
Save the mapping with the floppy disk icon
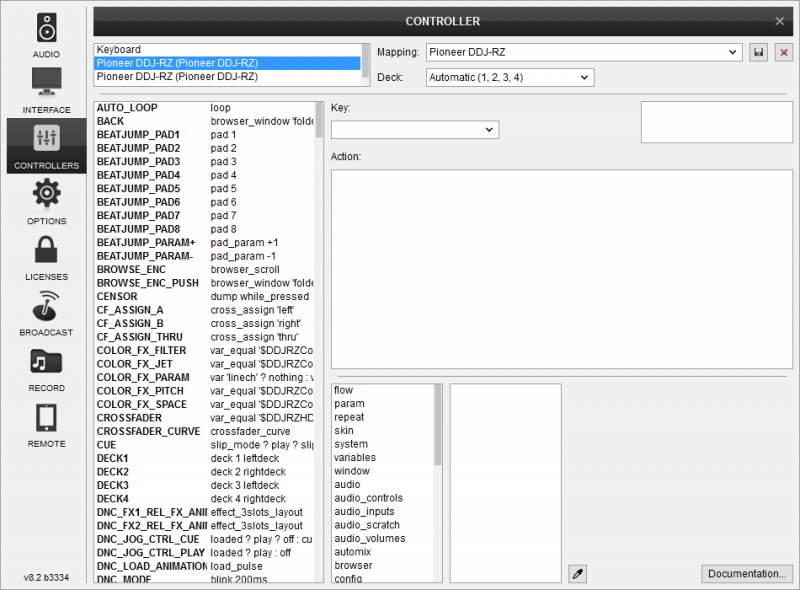click(759, 52)
